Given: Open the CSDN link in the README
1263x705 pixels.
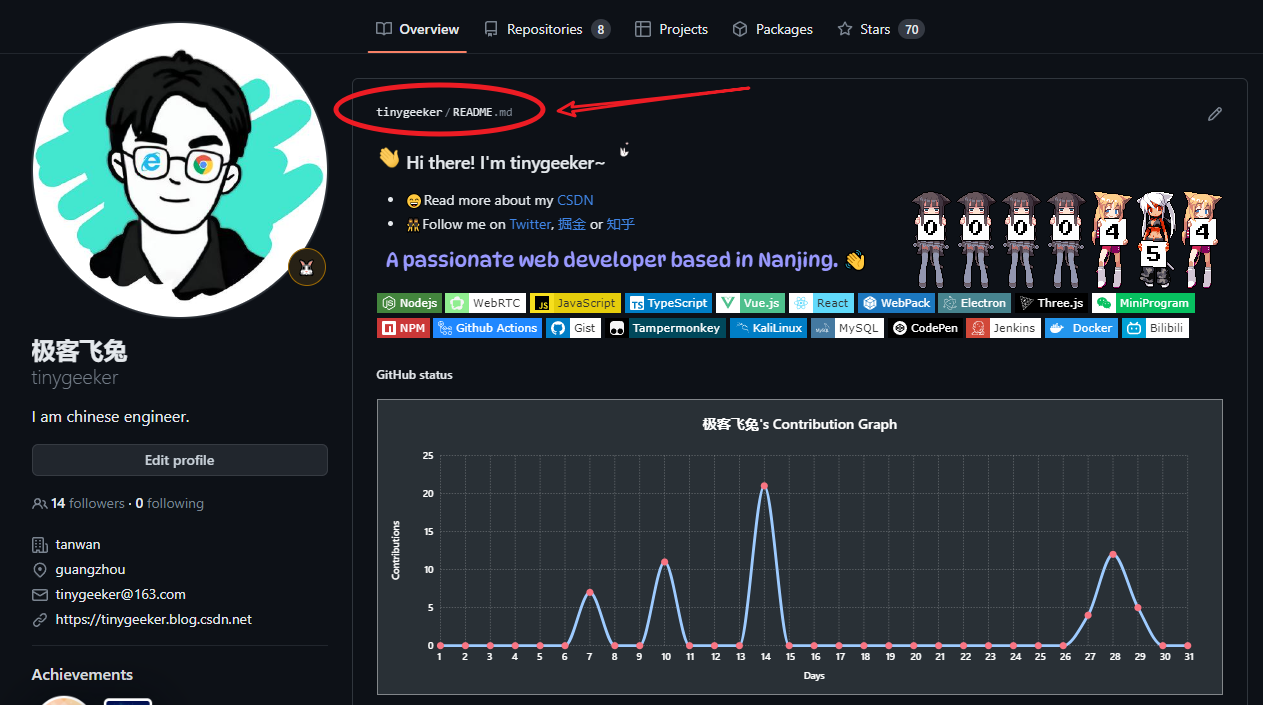Looking at the screenshot, I should click(575, 200).
